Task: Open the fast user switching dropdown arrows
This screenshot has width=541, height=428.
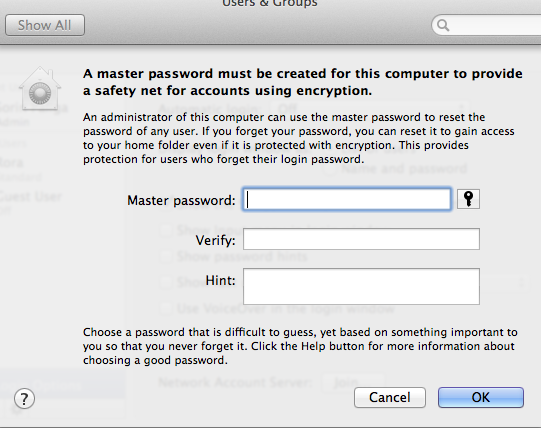Action: tap(522, 282)
